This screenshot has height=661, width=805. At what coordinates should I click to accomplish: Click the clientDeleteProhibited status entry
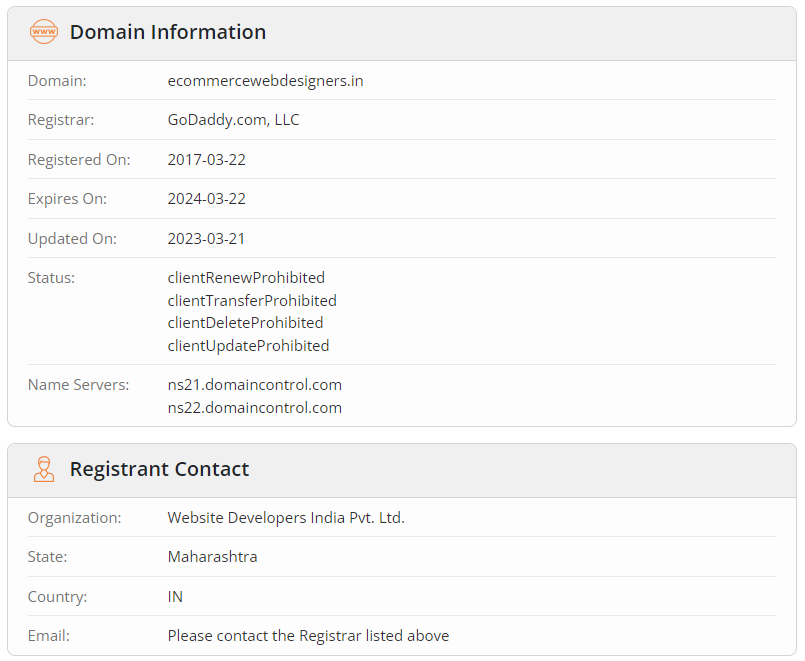(x=245, y=323)
